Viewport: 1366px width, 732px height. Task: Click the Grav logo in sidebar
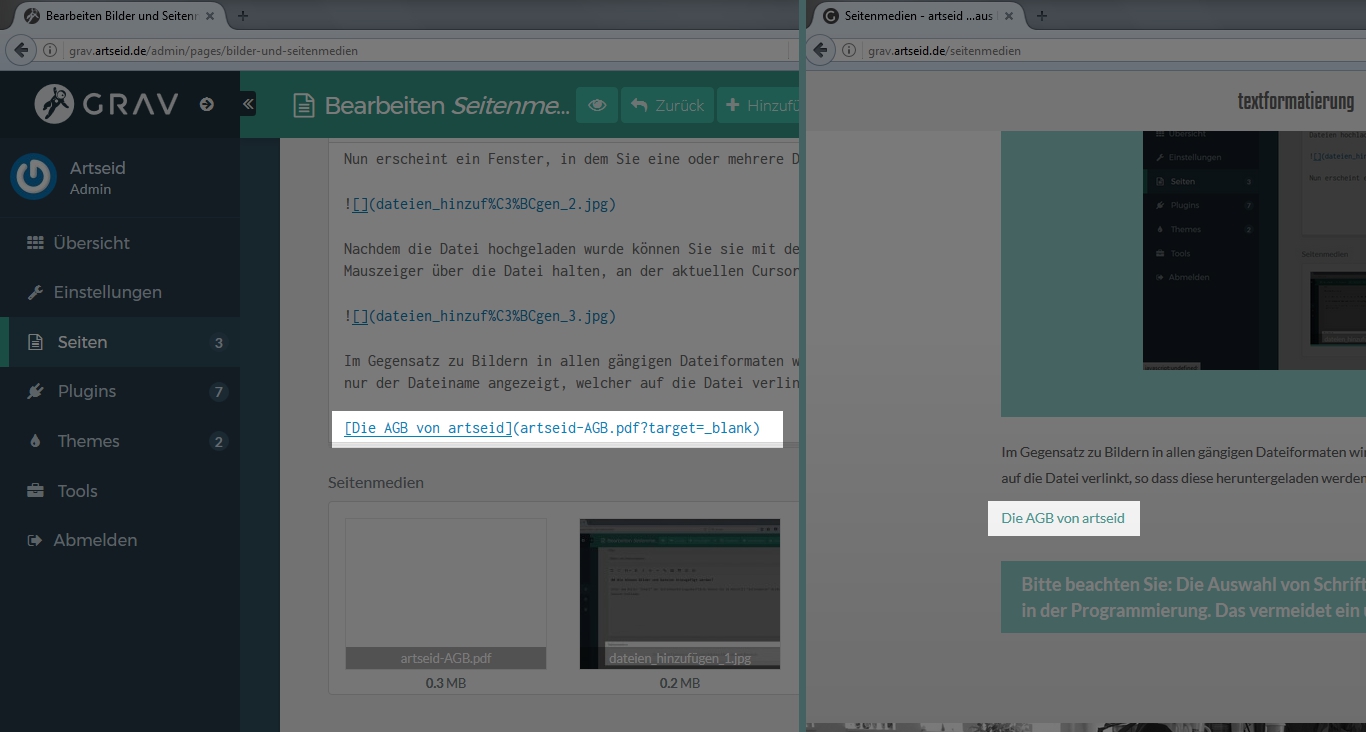point(106,104)
